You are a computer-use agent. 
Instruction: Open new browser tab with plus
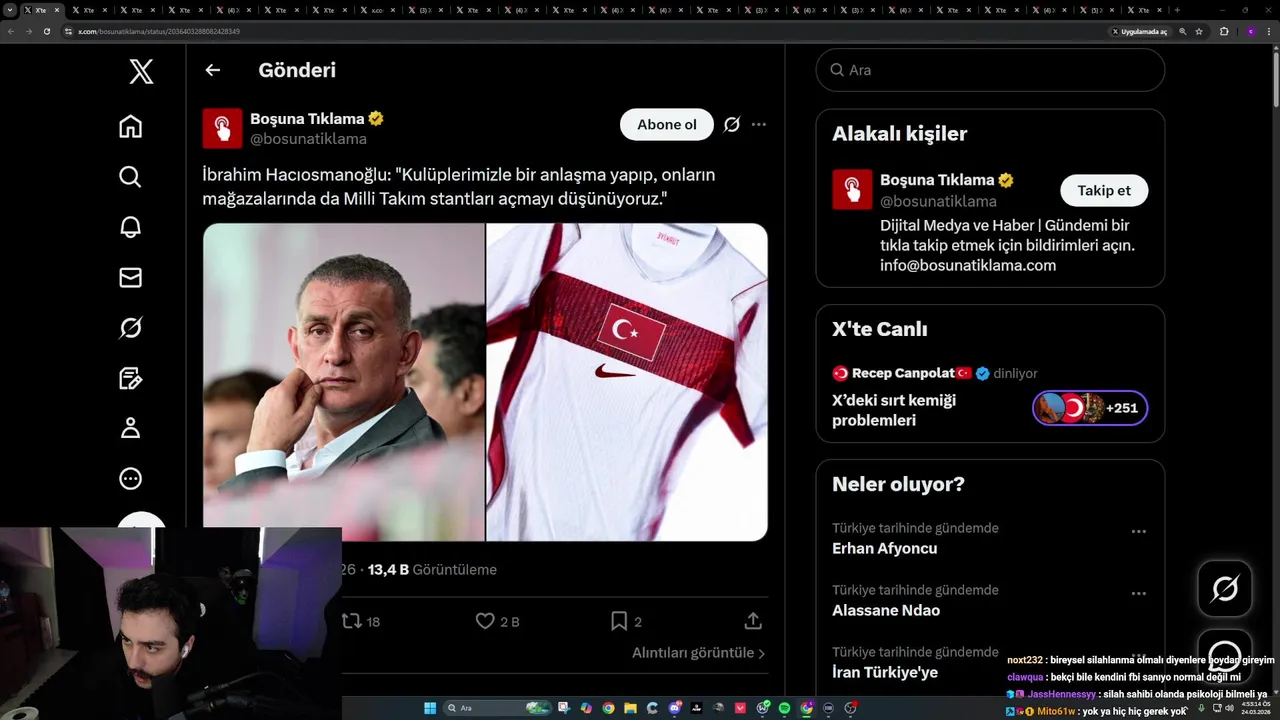click(1177, 10)
